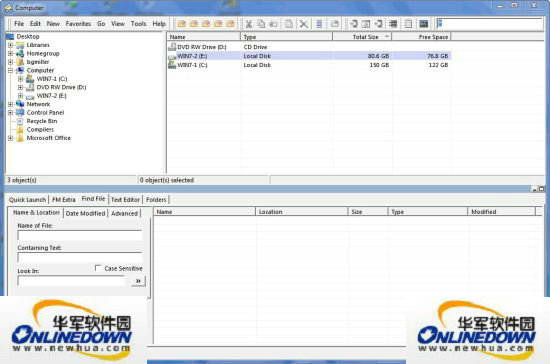Click the 80.6 GB total size cell
The width and height of the screenshot is (550, 364).
pos(378,56)
